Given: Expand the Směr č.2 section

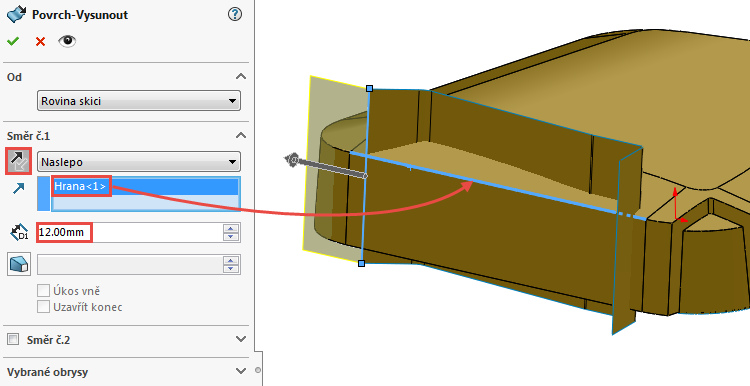Looking at the screenshot, I should tap(241, 339).
